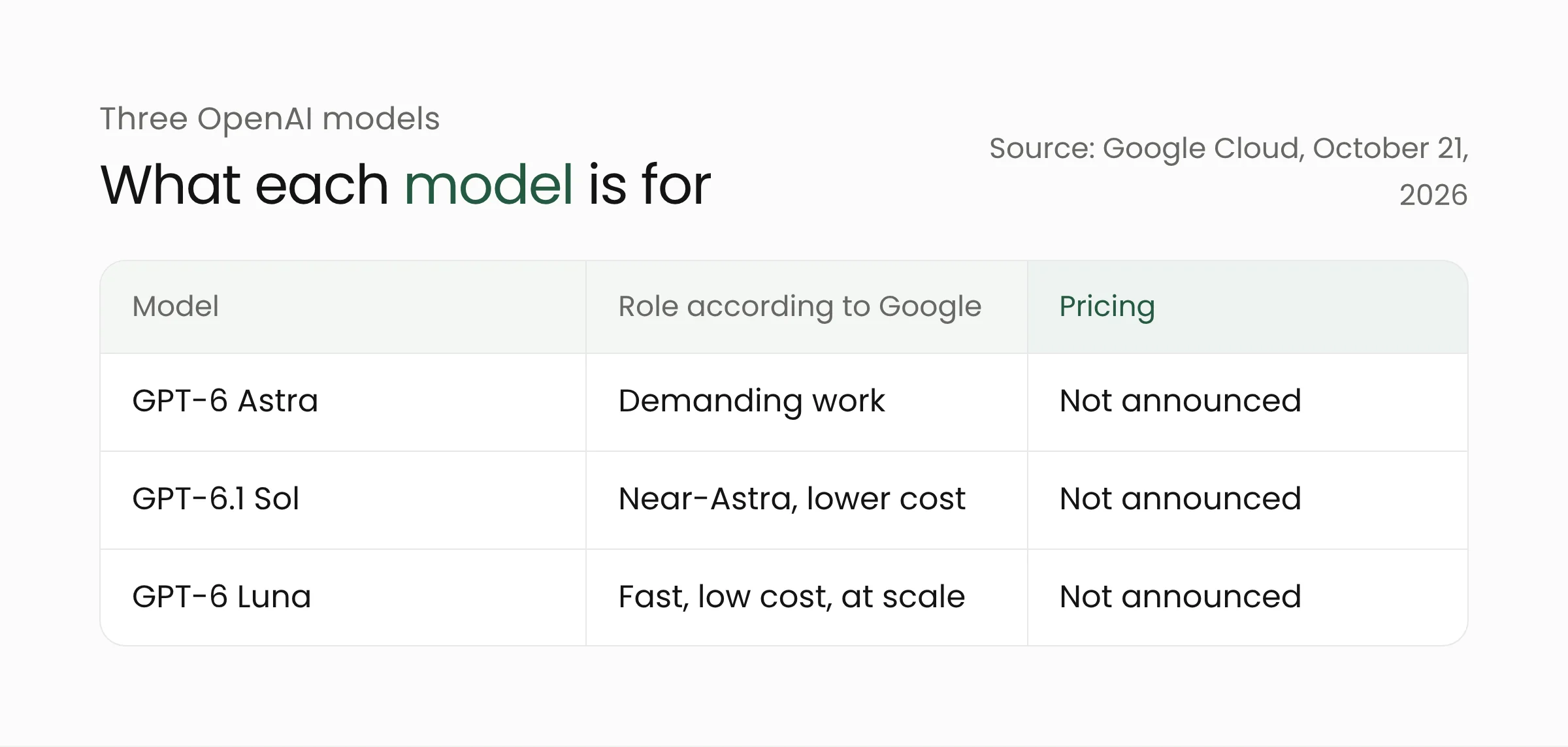Click the 'Three OpenAI models' subtitle
Screen dimensions: 1568x747
pos(269,119)
